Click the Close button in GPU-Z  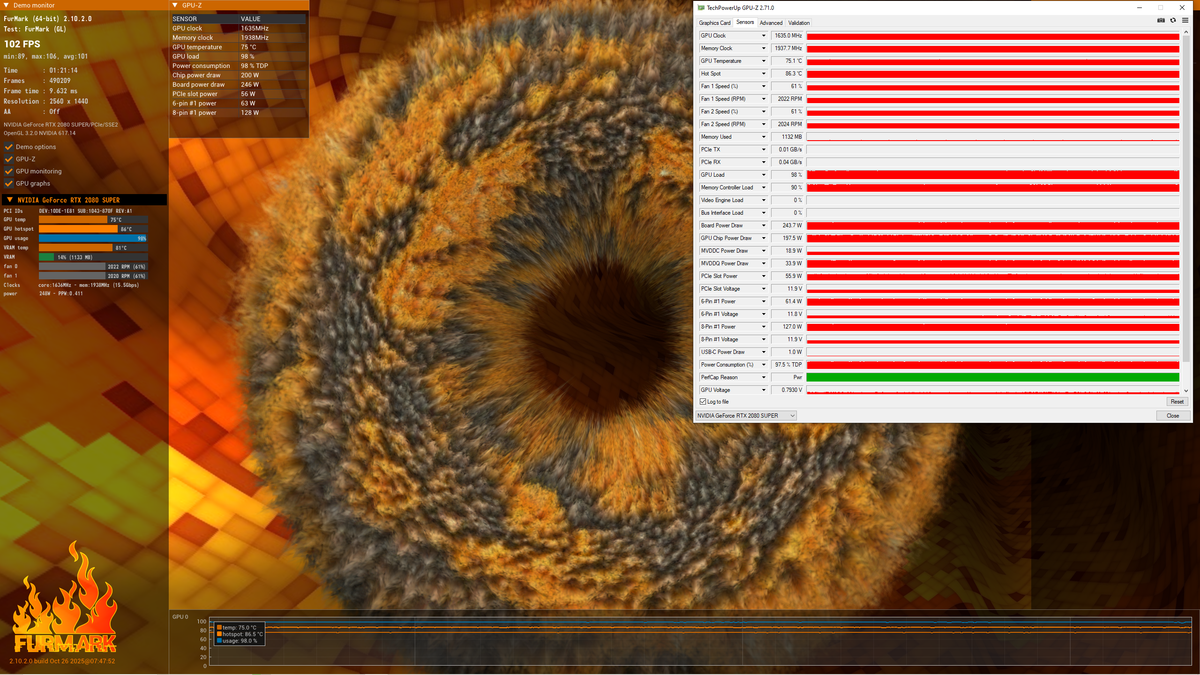[1173, 415]
